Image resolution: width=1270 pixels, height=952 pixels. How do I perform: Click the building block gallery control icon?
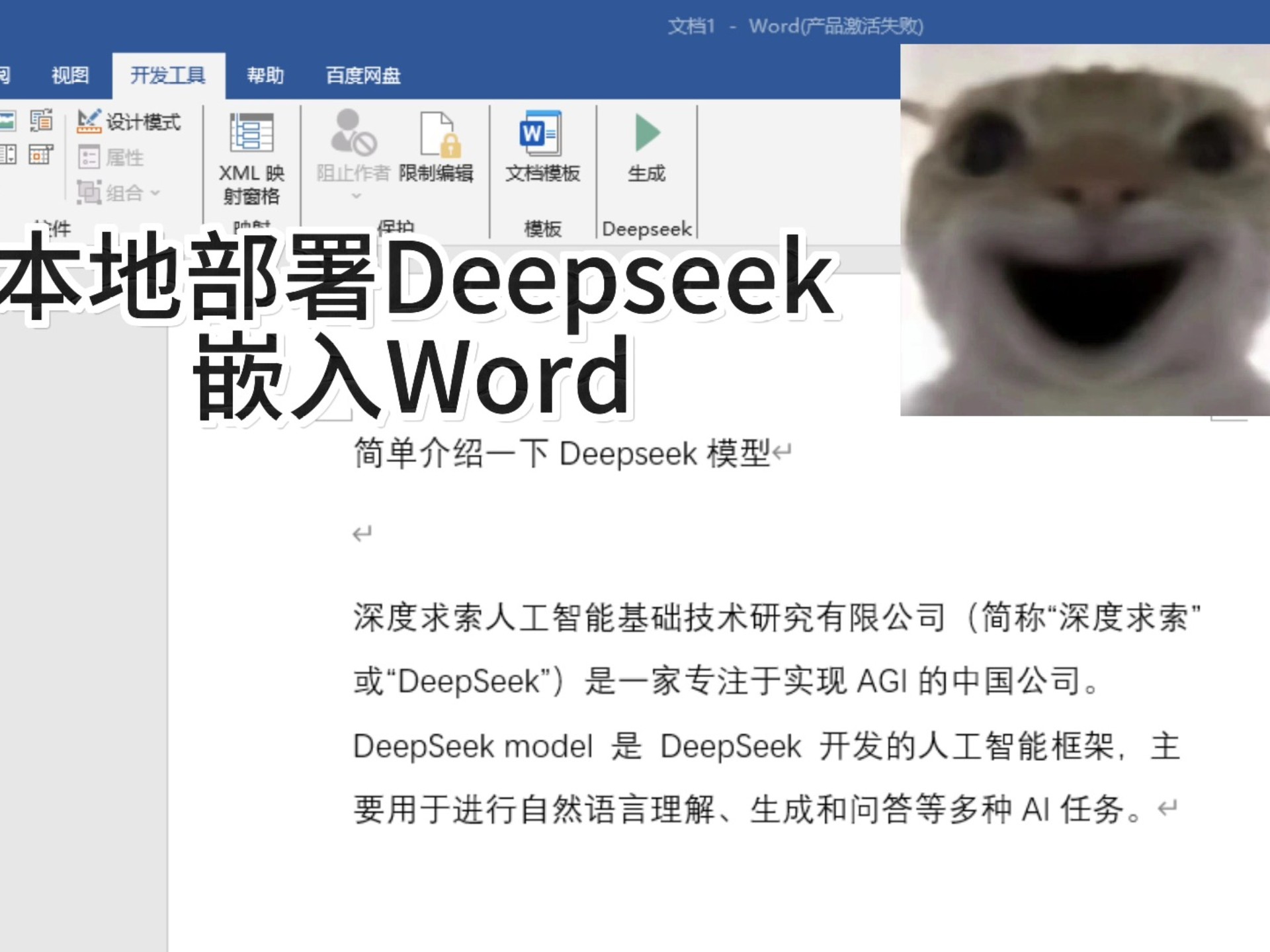pos(41,121)
